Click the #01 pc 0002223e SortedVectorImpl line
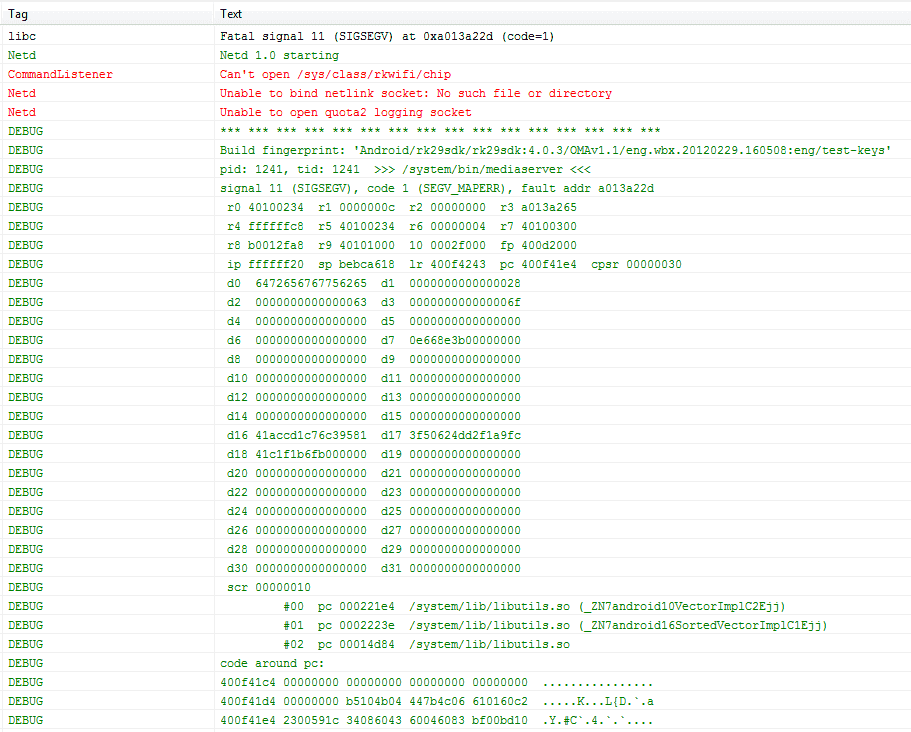The height and width of the screenshot is (732, 911). tap(456, 625)
